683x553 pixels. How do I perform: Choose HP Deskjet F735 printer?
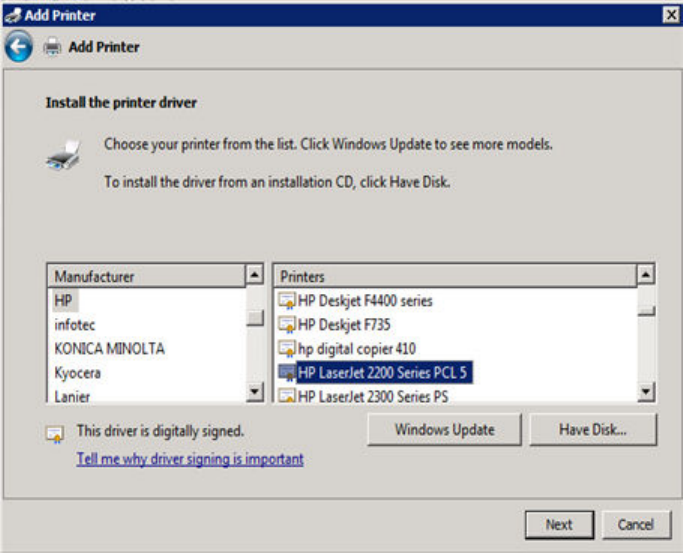point(344,324)
